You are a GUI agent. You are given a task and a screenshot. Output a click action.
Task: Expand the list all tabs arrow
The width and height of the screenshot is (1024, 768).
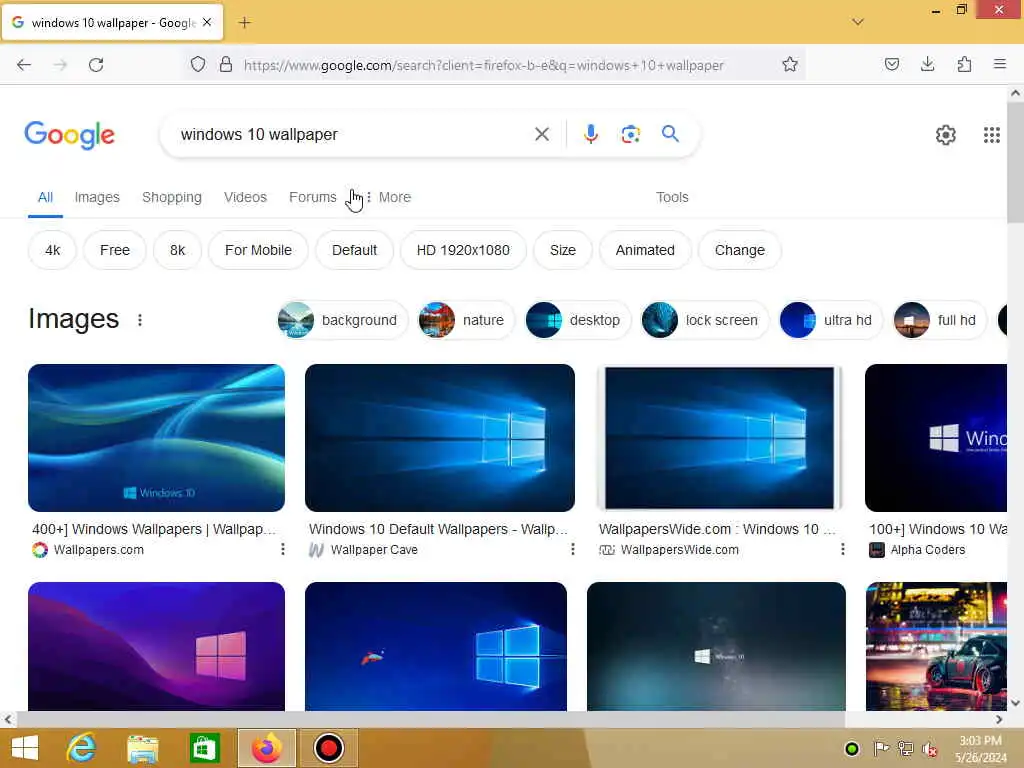coord(858,22)
